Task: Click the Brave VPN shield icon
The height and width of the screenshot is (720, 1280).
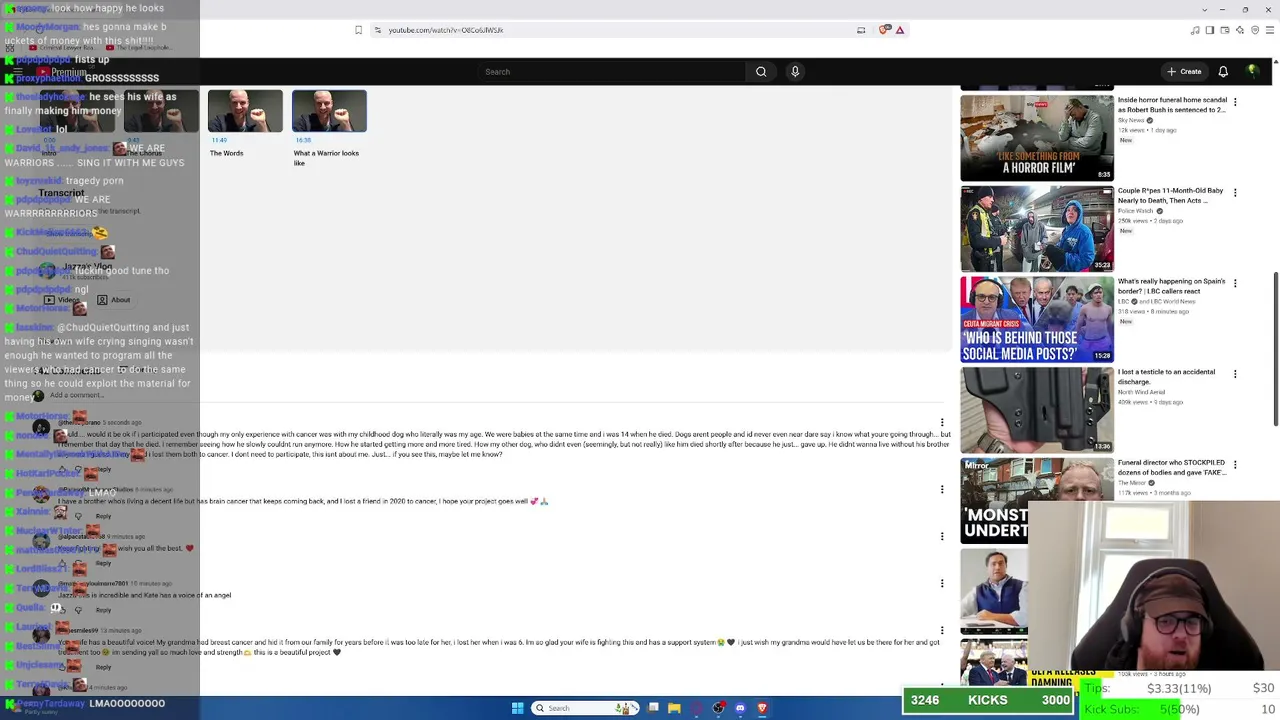Action: 1255,30
